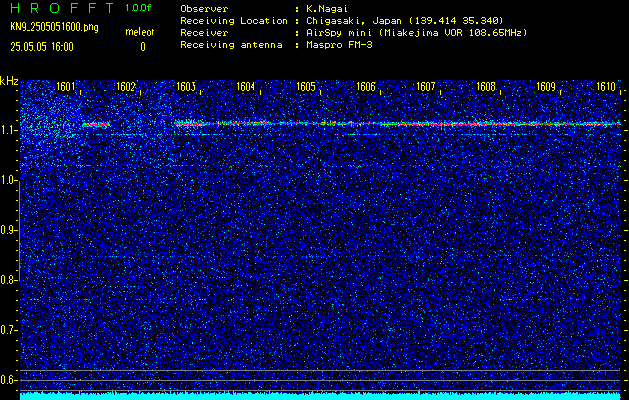This screenshot has height=400, width=629.
Task: Click the HROFFT title text
Action: click(x=62, y=8)
